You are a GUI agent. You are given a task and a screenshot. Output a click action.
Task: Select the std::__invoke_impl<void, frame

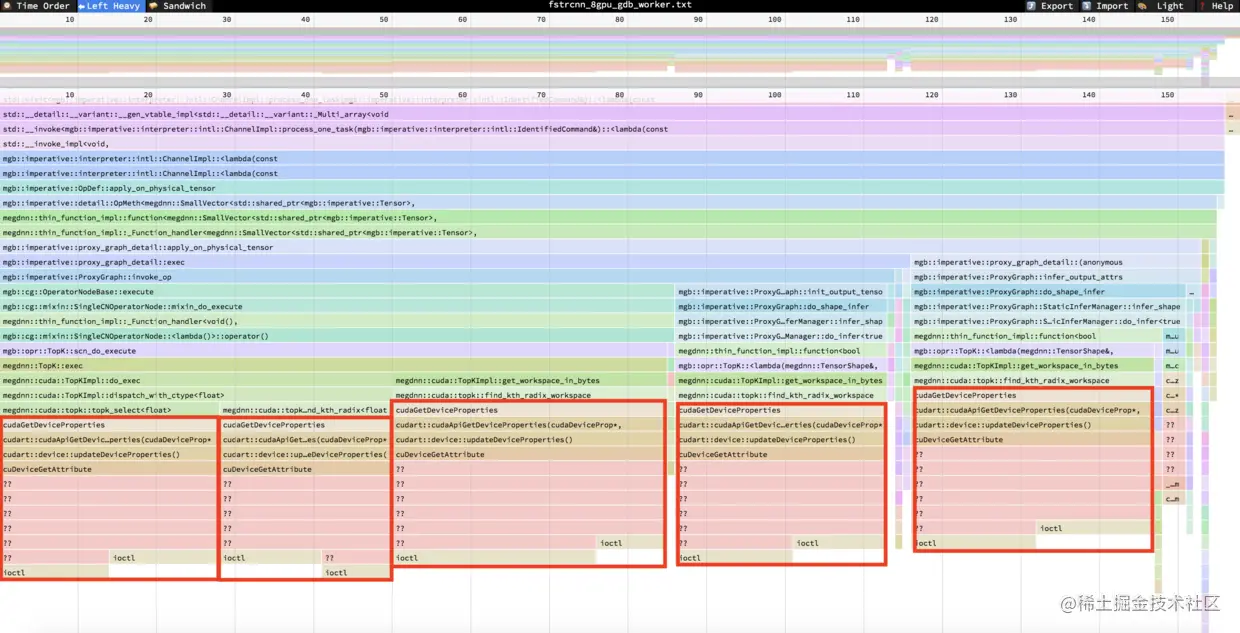(x=612, y=144)
